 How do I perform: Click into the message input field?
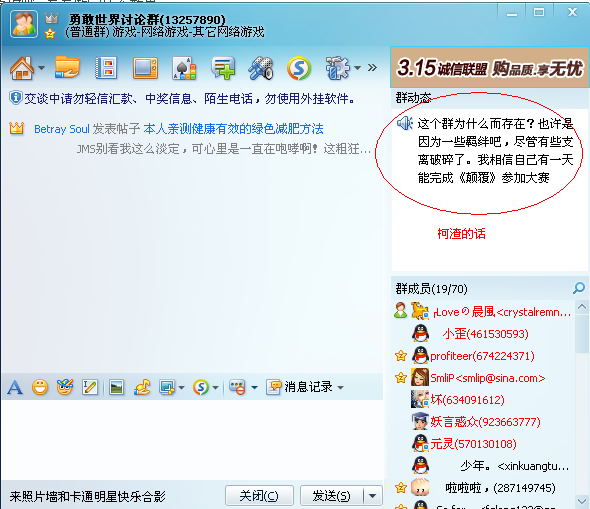pos(192,439)
